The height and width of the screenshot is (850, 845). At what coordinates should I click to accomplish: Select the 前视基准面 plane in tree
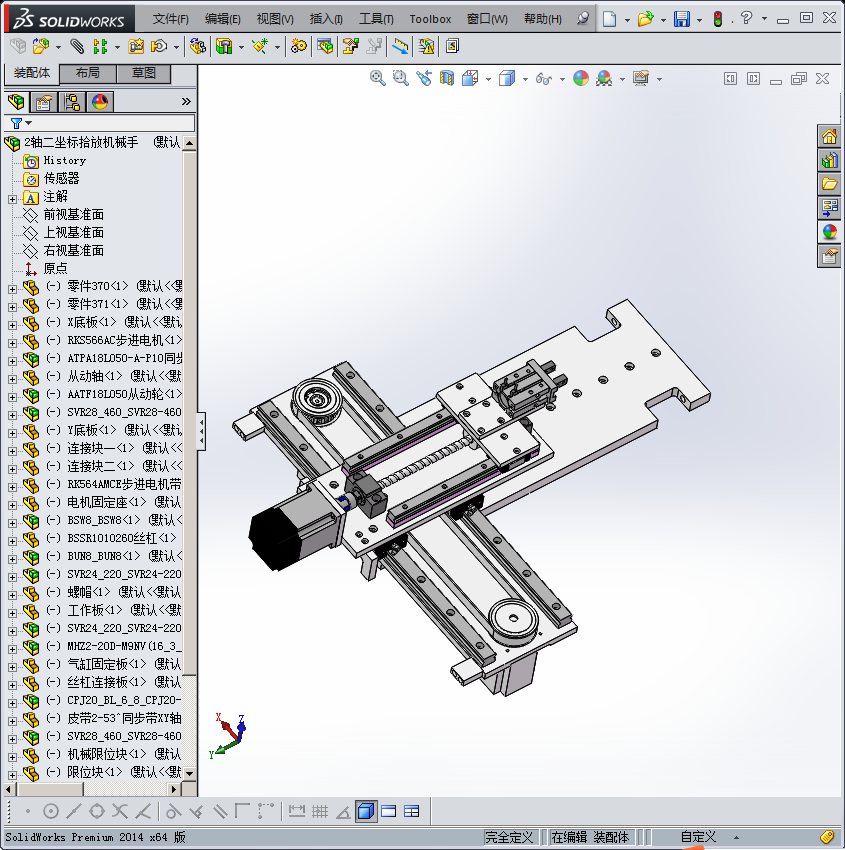(x=73, y=215)
